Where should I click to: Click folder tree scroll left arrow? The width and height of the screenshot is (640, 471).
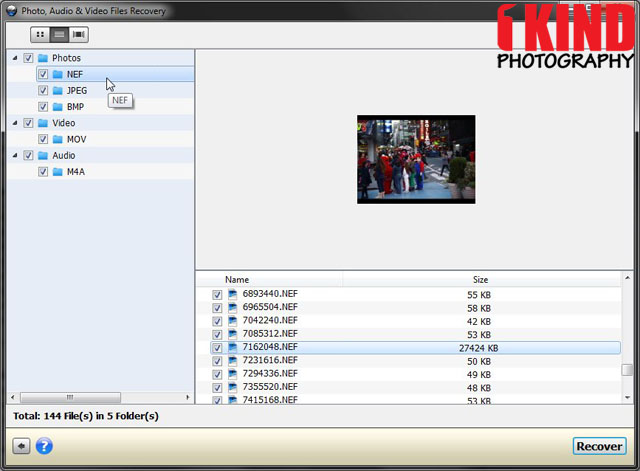pyautogui.click(x=13, y=397)
